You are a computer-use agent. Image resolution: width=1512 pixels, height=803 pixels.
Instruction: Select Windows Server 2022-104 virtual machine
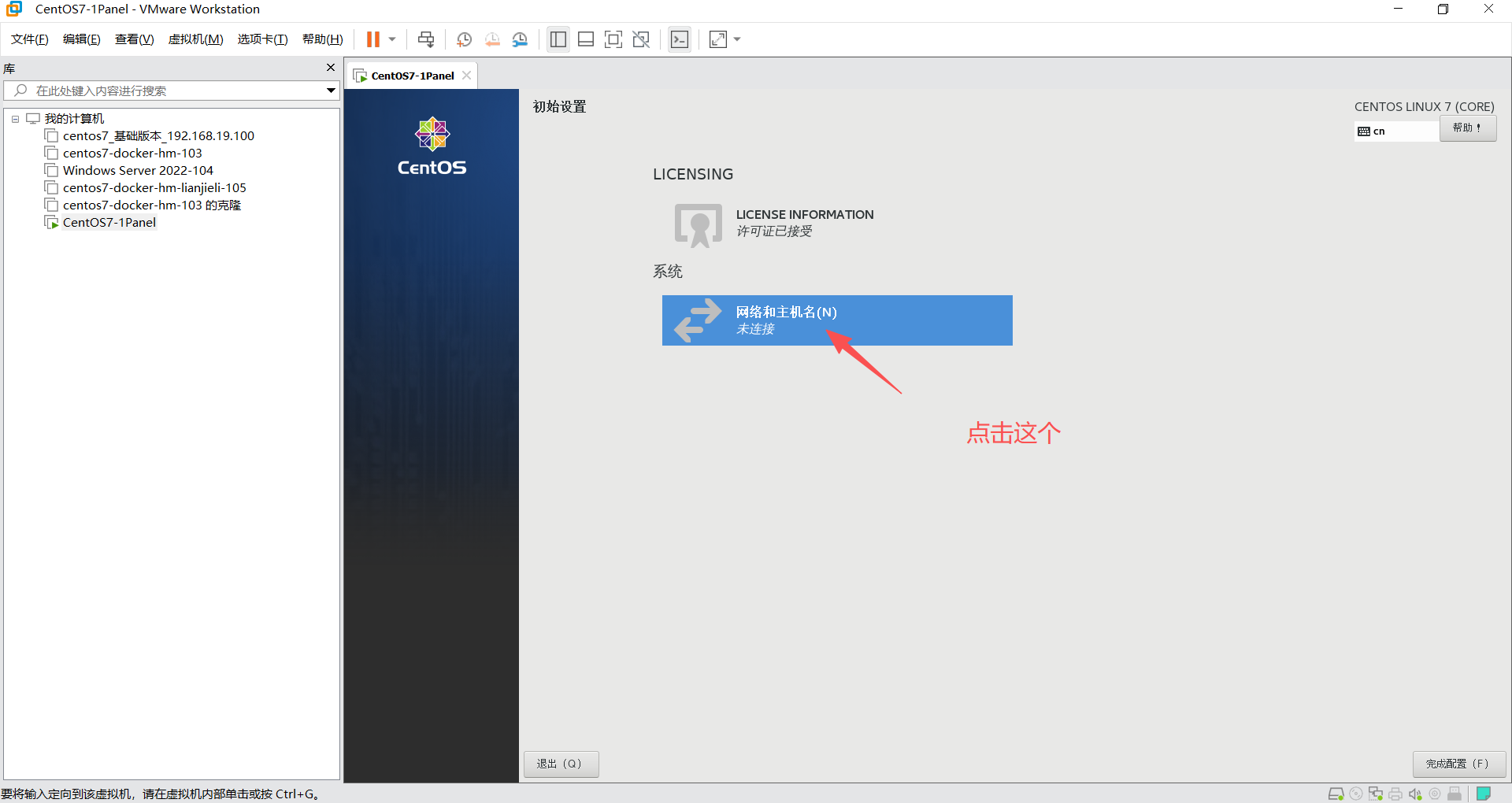click(x=138, y=171)
